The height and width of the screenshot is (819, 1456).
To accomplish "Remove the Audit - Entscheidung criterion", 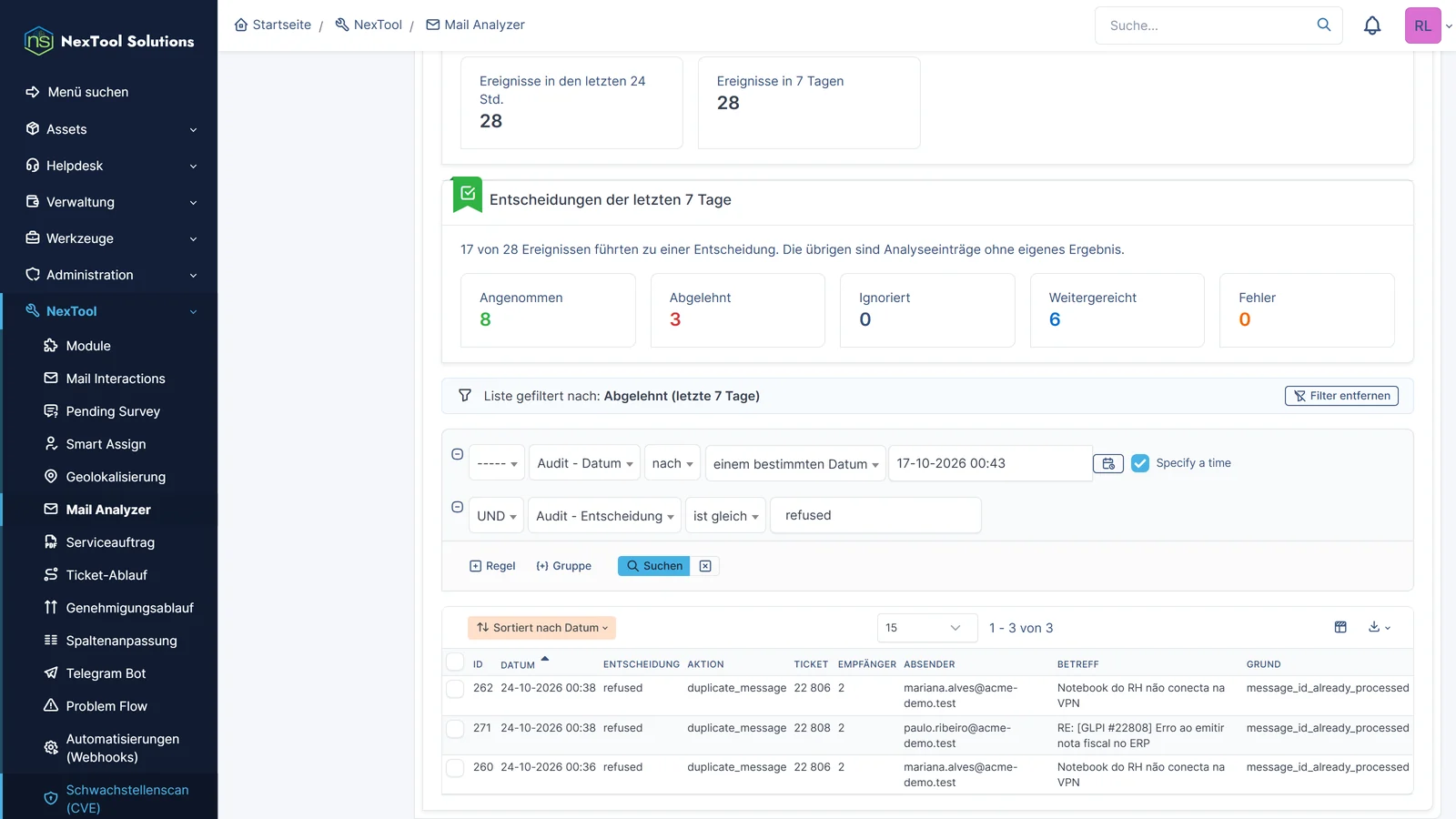I will 458,507.
